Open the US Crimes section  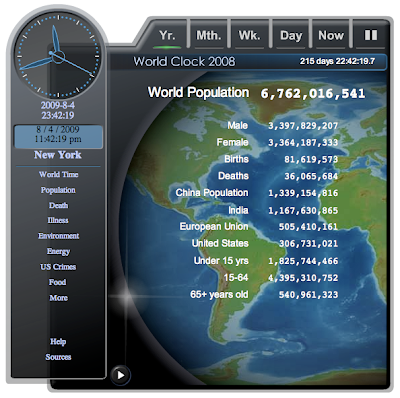tap(58, 267)
